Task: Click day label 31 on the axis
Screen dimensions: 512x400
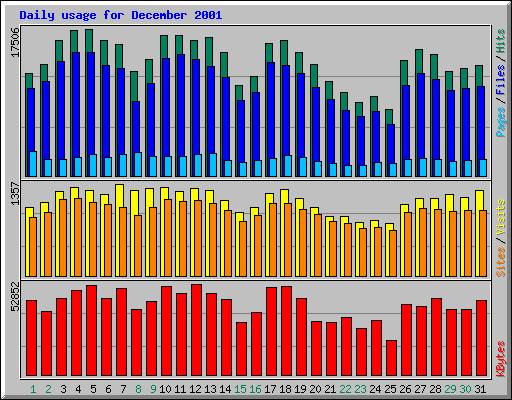Action: coord(480,389)
